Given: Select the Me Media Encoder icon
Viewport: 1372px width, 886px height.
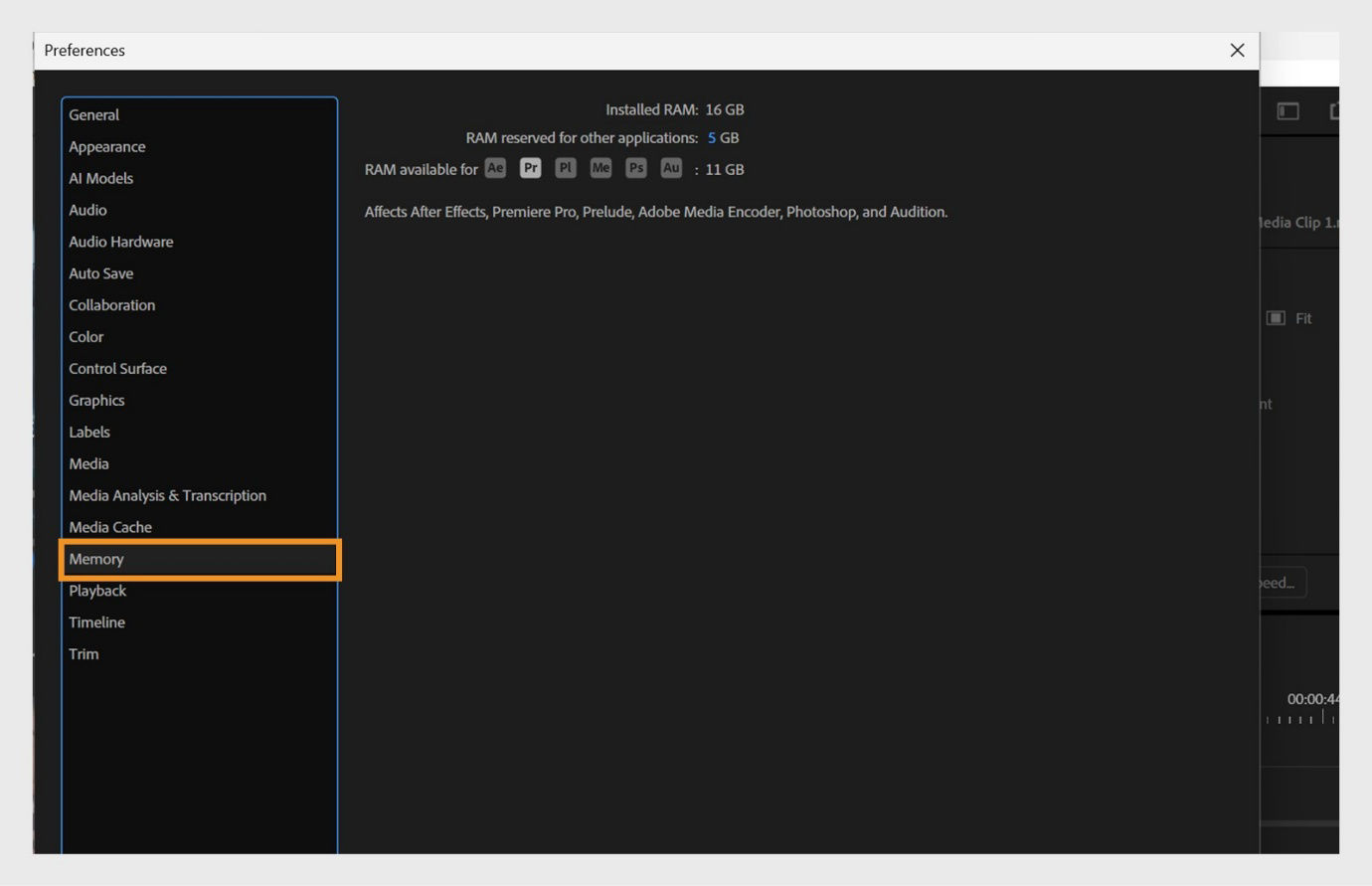Looking at the screenshot, I should click(x=600, y=168).
